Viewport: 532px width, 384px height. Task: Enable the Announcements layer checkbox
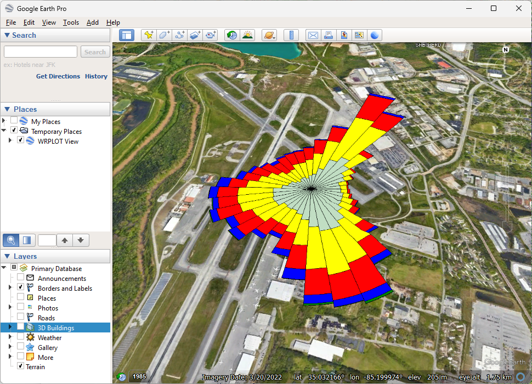coord(20,277)
